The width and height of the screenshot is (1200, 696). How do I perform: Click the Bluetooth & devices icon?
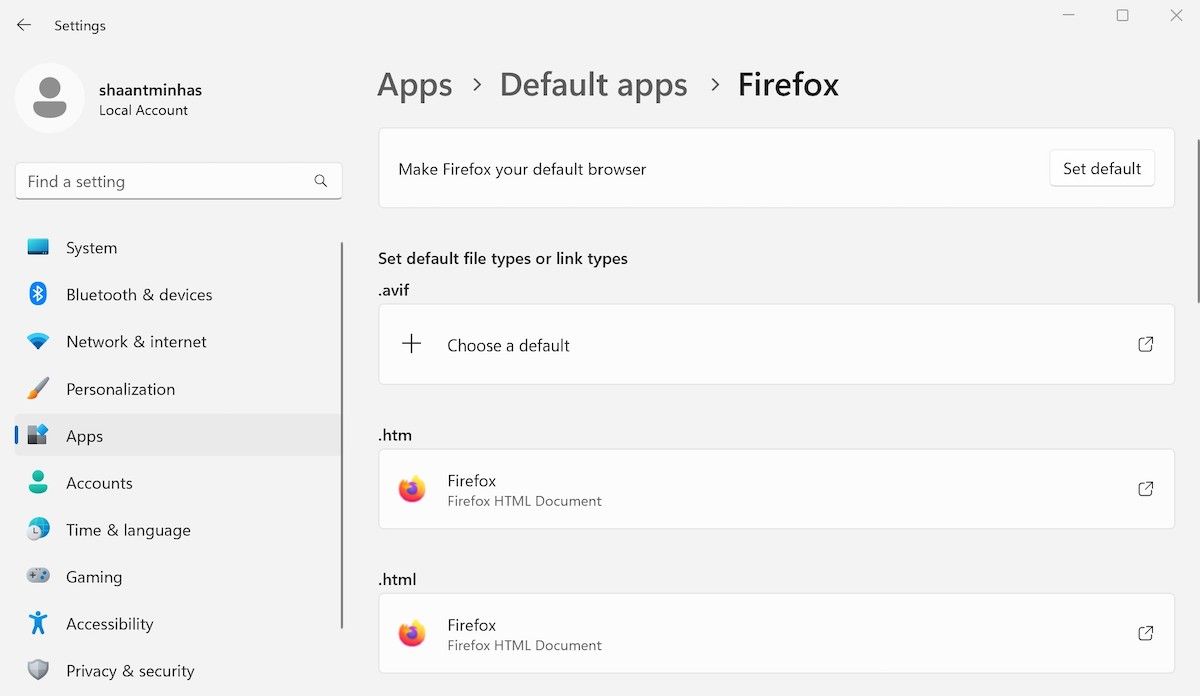click(x=38, y=294)
